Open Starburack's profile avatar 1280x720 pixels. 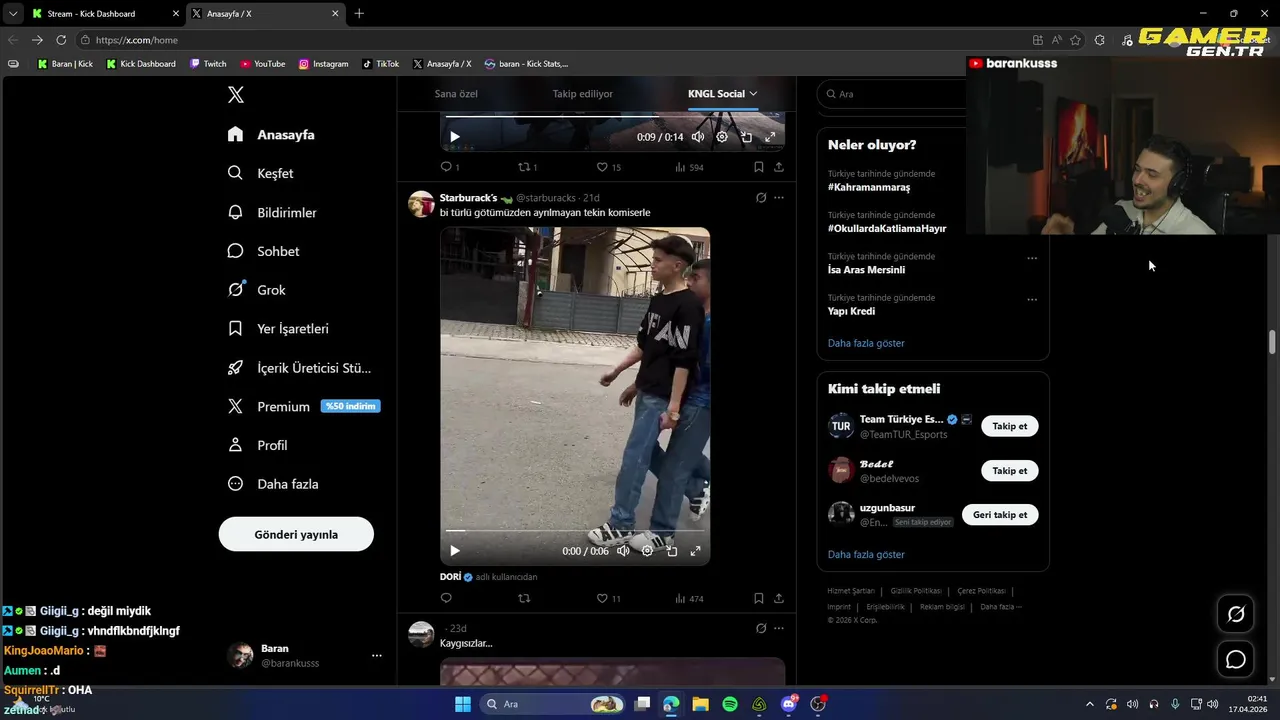(x=421, y=204)
